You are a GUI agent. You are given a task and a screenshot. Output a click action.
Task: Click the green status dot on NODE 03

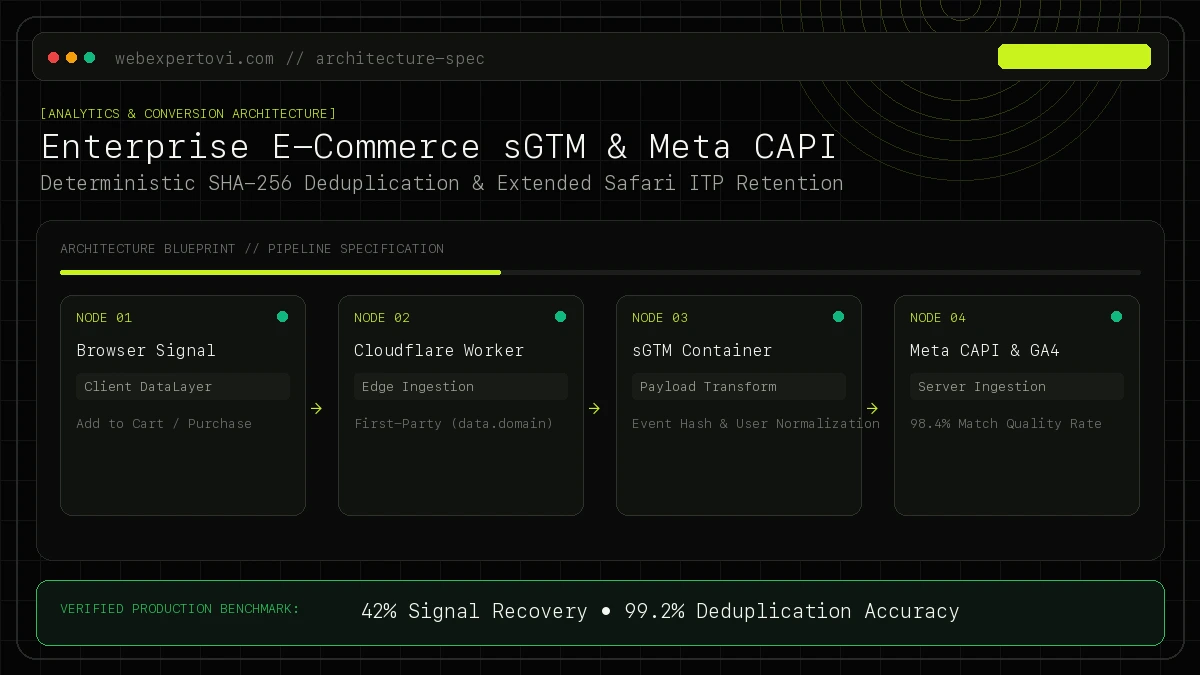pyautogui.click(x=838, y=317)
